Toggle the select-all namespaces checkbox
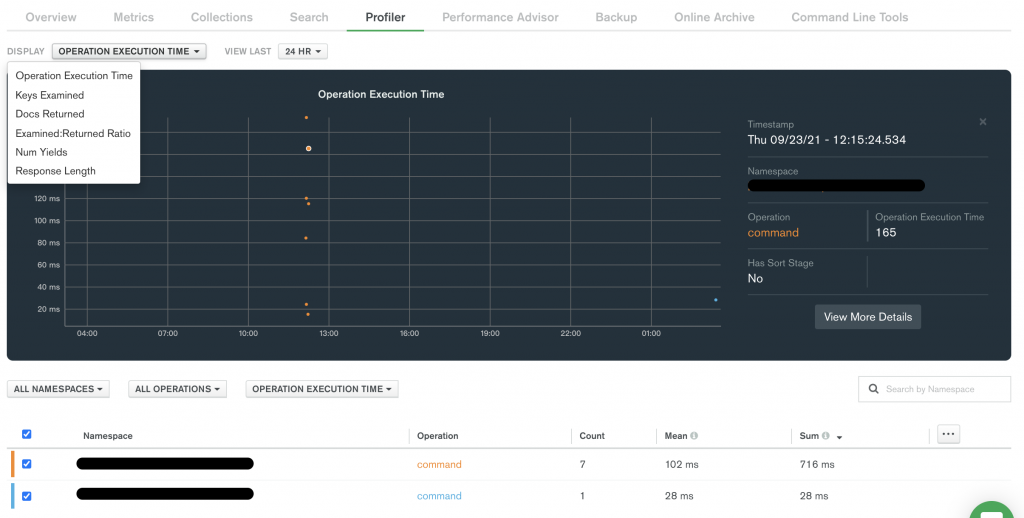Image resolution: width=1024 pixels, height=518 pixels. pos(27,434)
